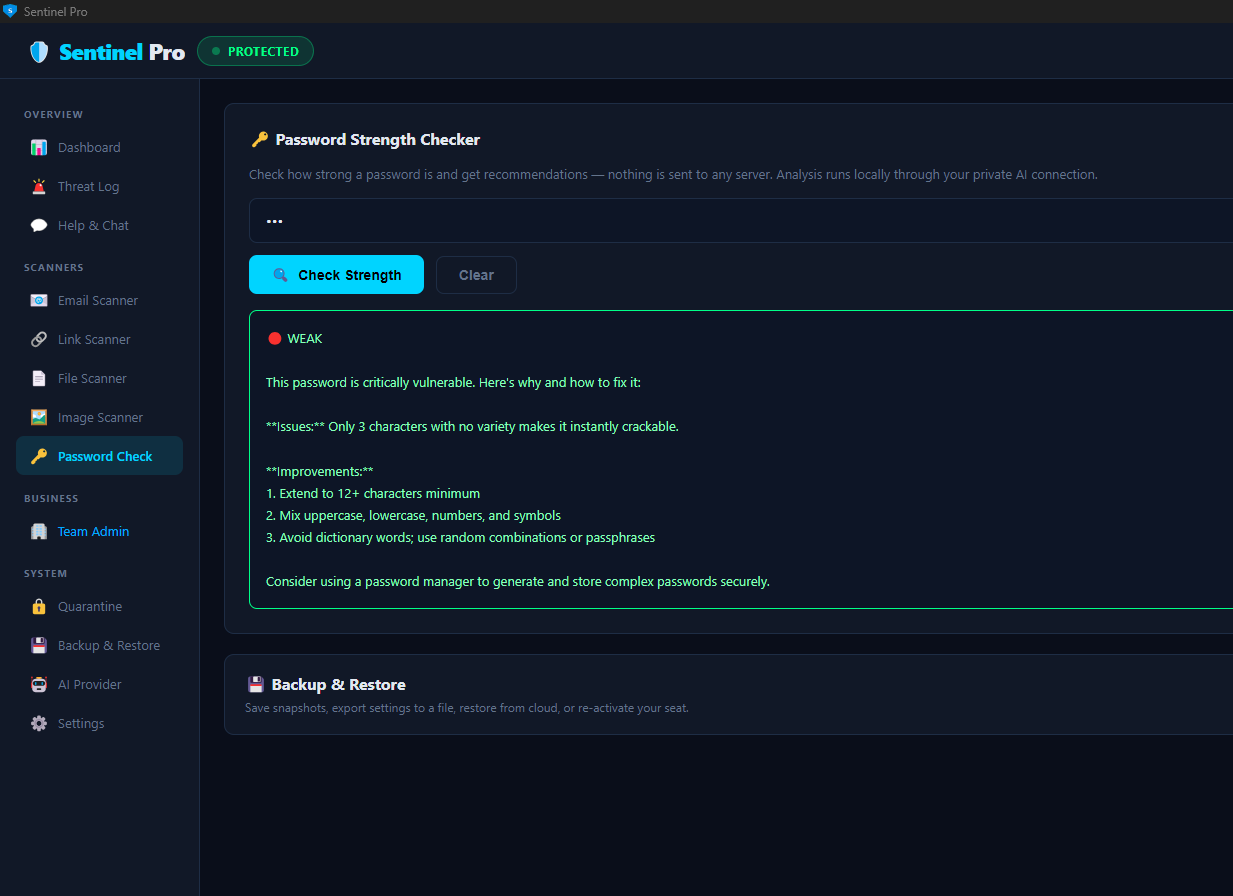Click the Team Admin building icon
The image size is (1233, 896).
pos(39,531)
